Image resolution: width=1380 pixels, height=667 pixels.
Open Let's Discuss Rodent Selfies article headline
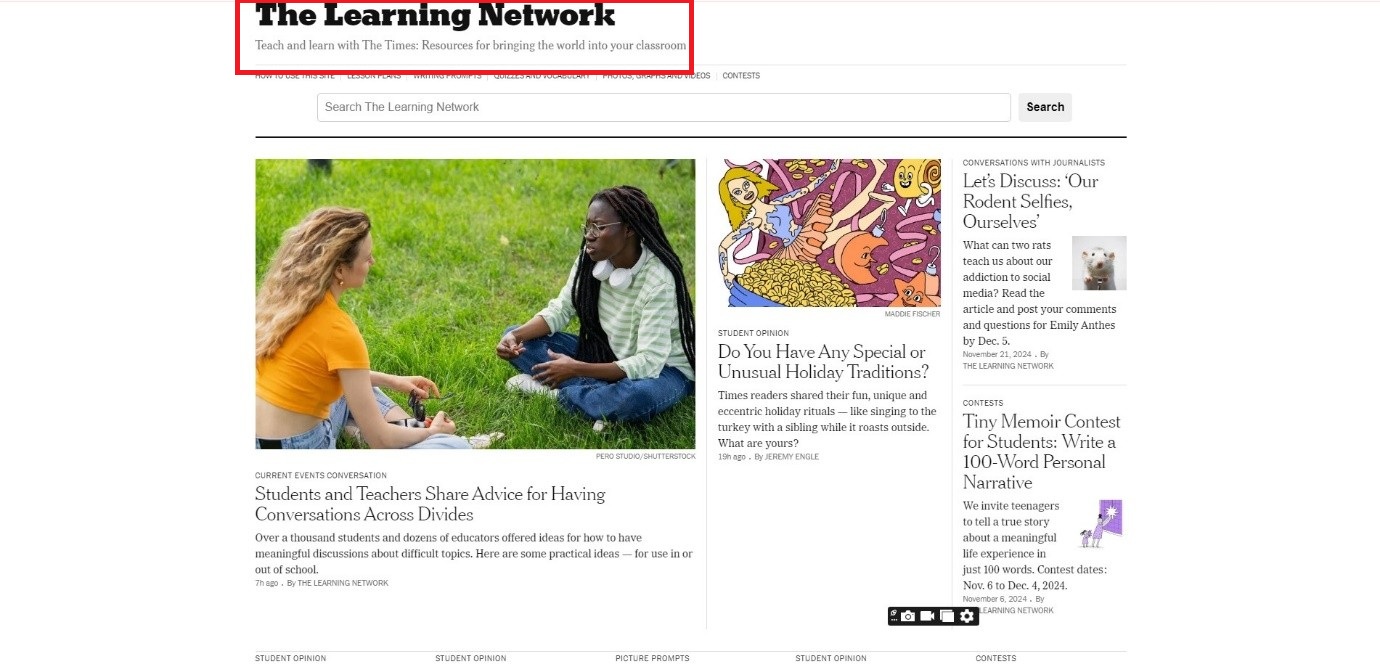1030,201
